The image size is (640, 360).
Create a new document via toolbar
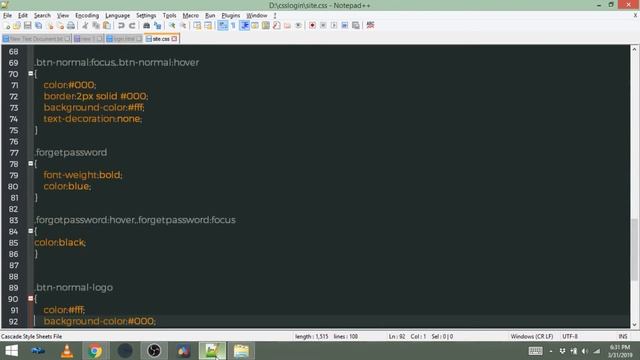pyautogui.click(x=7, y=26)
